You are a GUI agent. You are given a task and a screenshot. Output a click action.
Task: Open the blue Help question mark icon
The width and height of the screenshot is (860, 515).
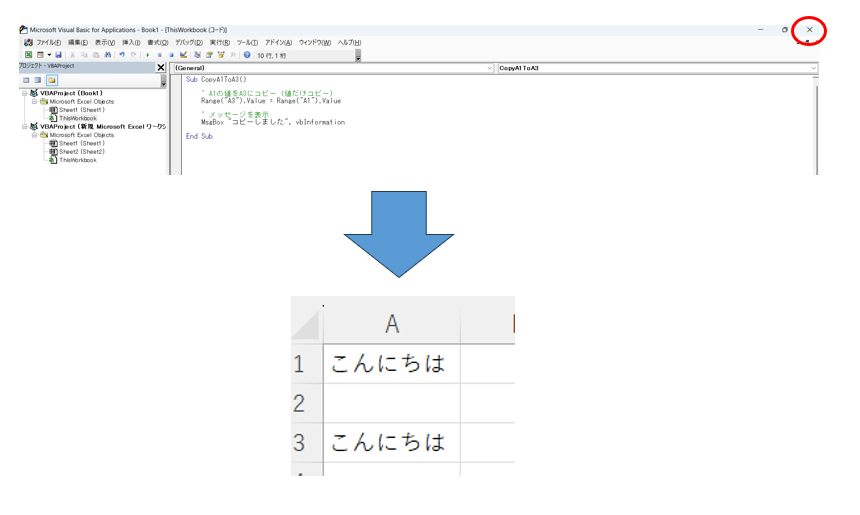[247, 55]
